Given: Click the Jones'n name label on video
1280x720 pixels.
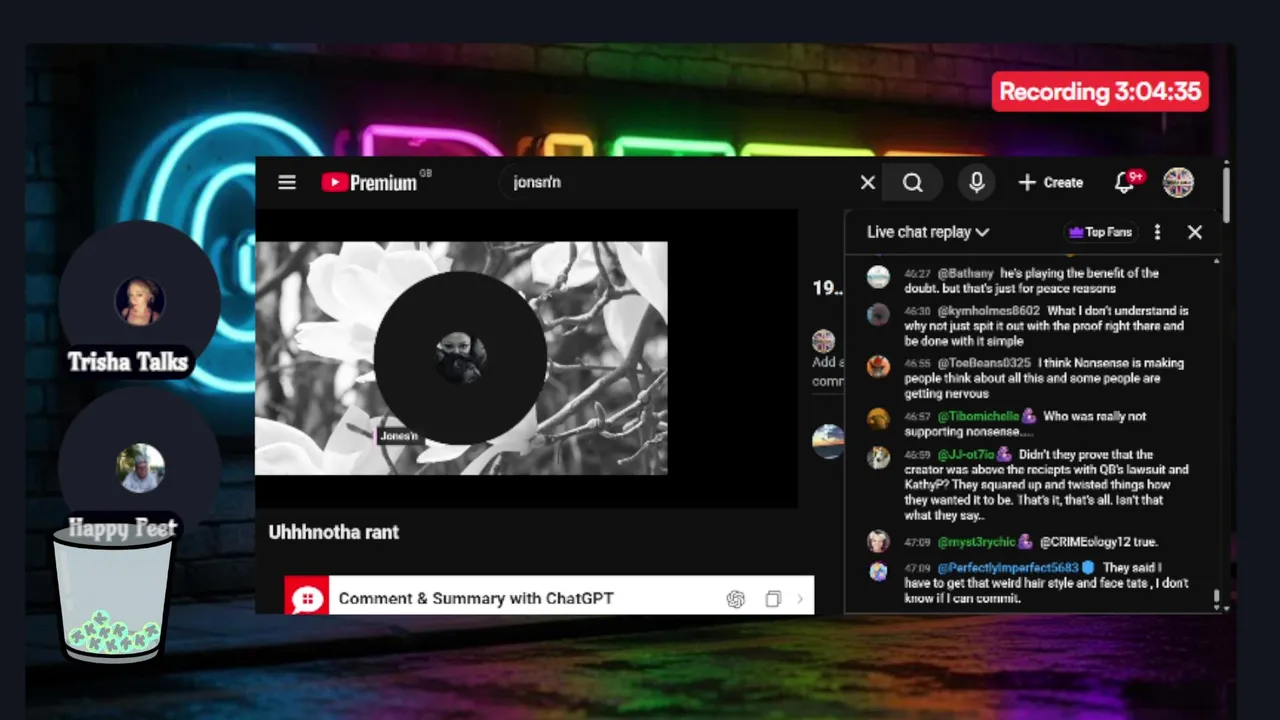Looking at the screenshot, I should tap(399, 436).
